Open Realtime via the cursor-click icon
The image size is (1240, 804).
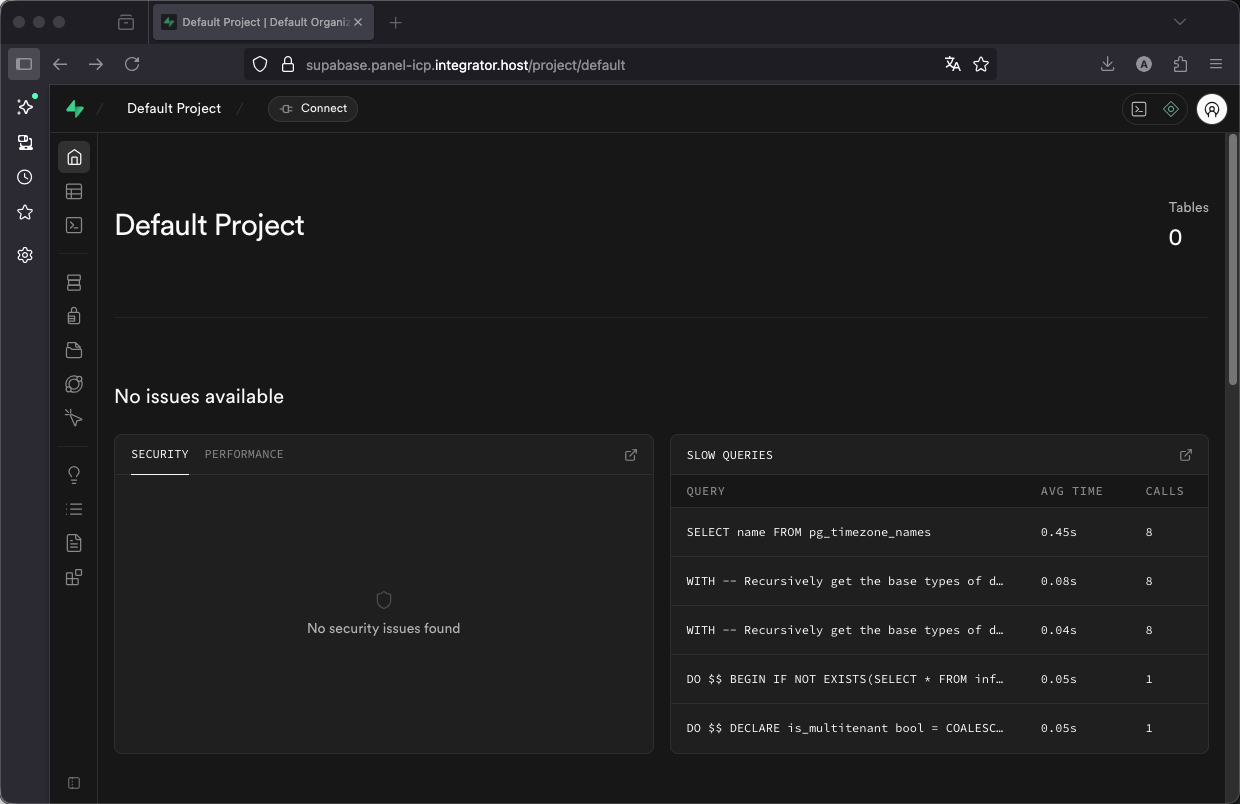[74, 418]
